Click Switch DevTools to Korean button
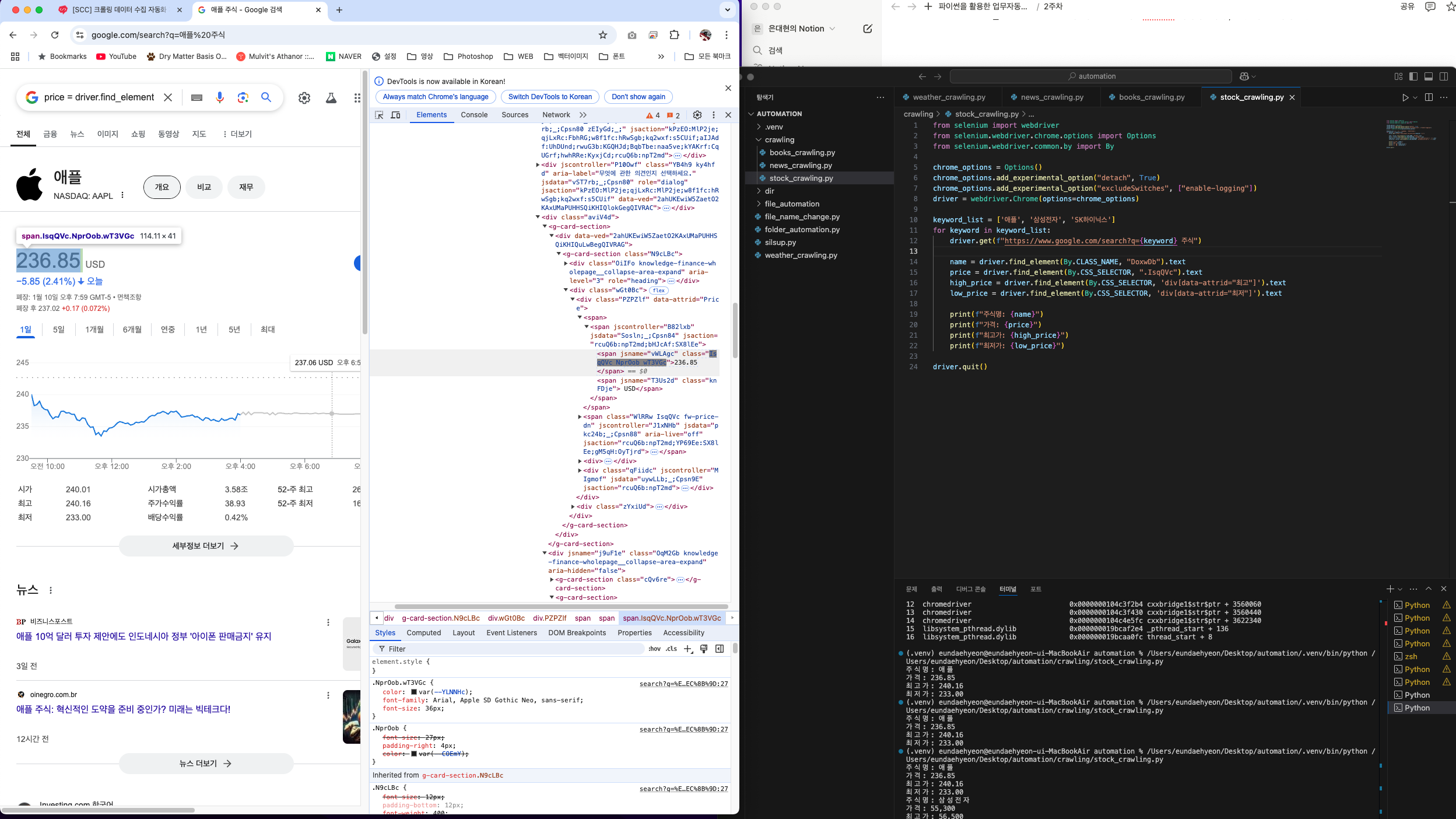 tap(550, 97)
